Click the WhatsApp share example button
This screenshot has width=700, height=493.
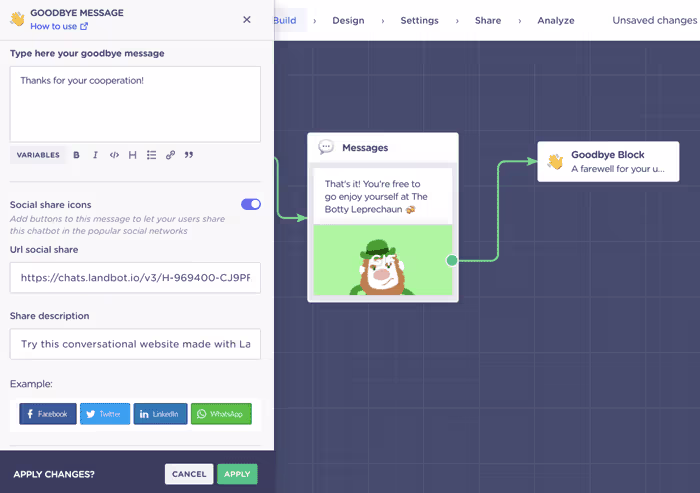click(x=221, y=414)
